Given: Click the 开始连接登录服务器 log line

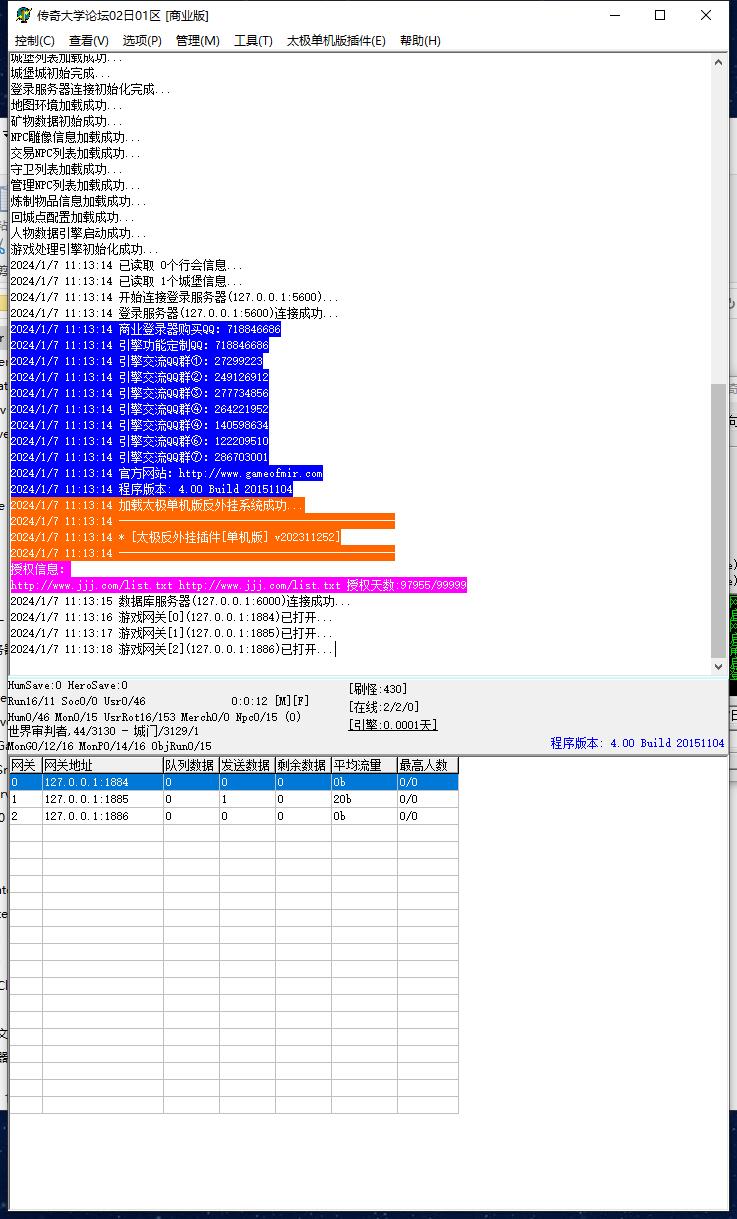Looking at the screenshot, I should tap(175, 297).
